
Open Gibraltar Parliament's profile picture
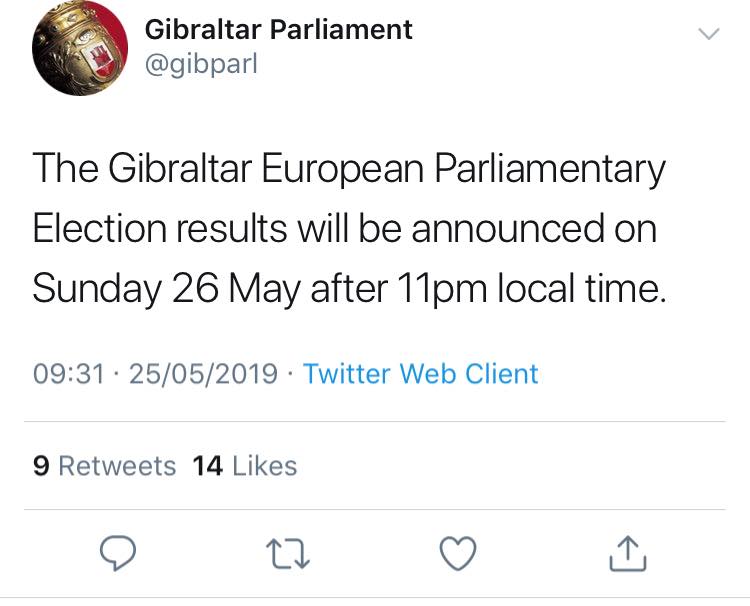pyautogui.click(x=80, y=48)
